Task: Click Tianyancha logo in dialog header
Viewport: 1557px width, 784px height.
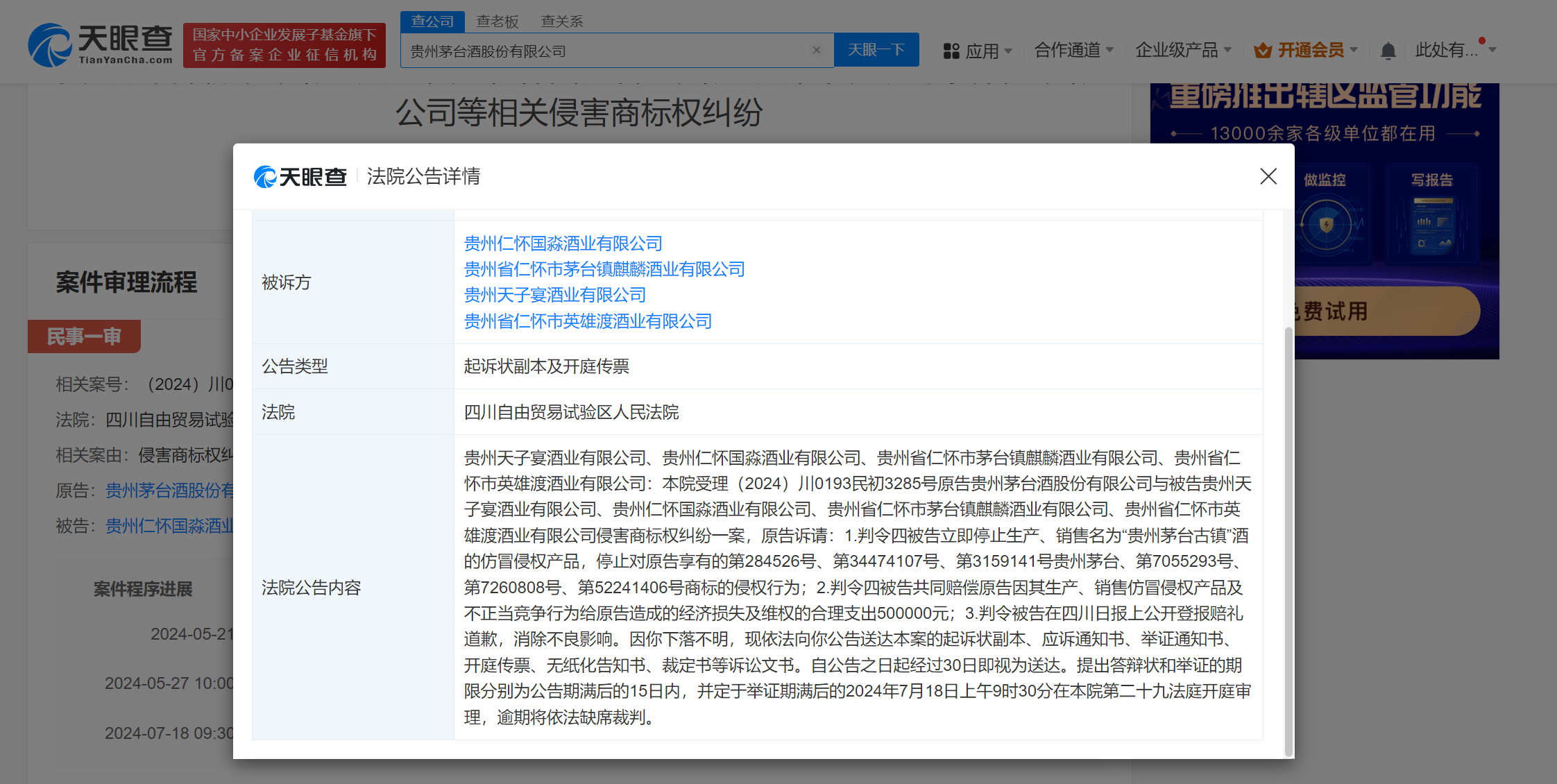Action: coord(300,177)
